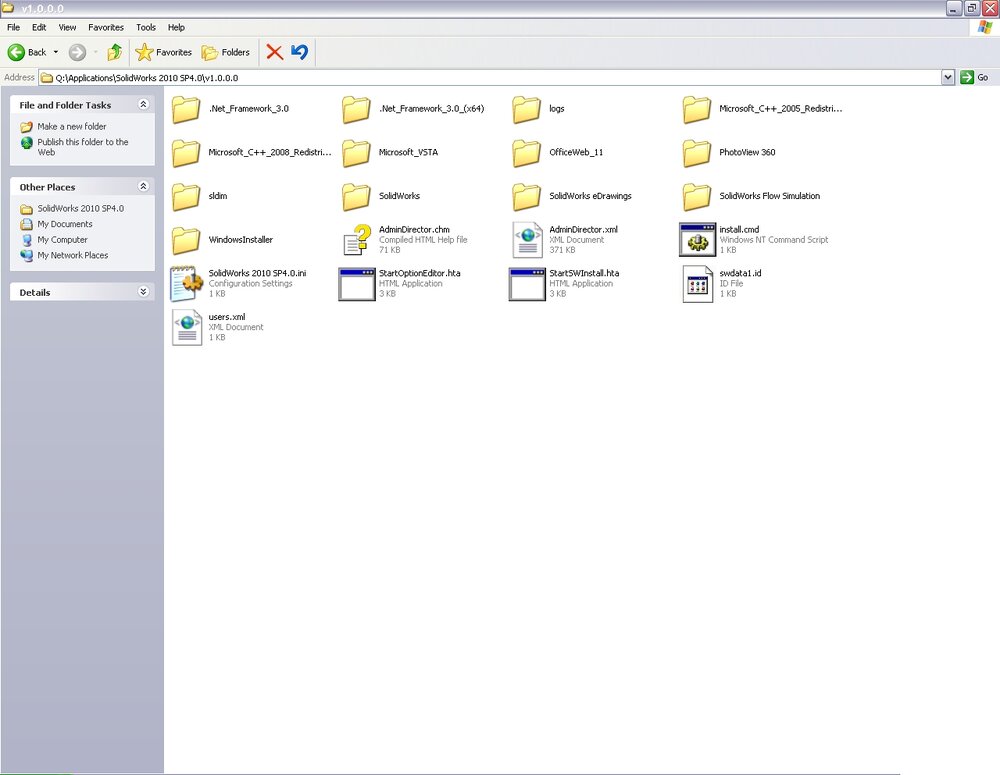Select the .Net_Framework_3.0_(x64) folder icon
Screen dimensions: 1000x775
[356, 109]
